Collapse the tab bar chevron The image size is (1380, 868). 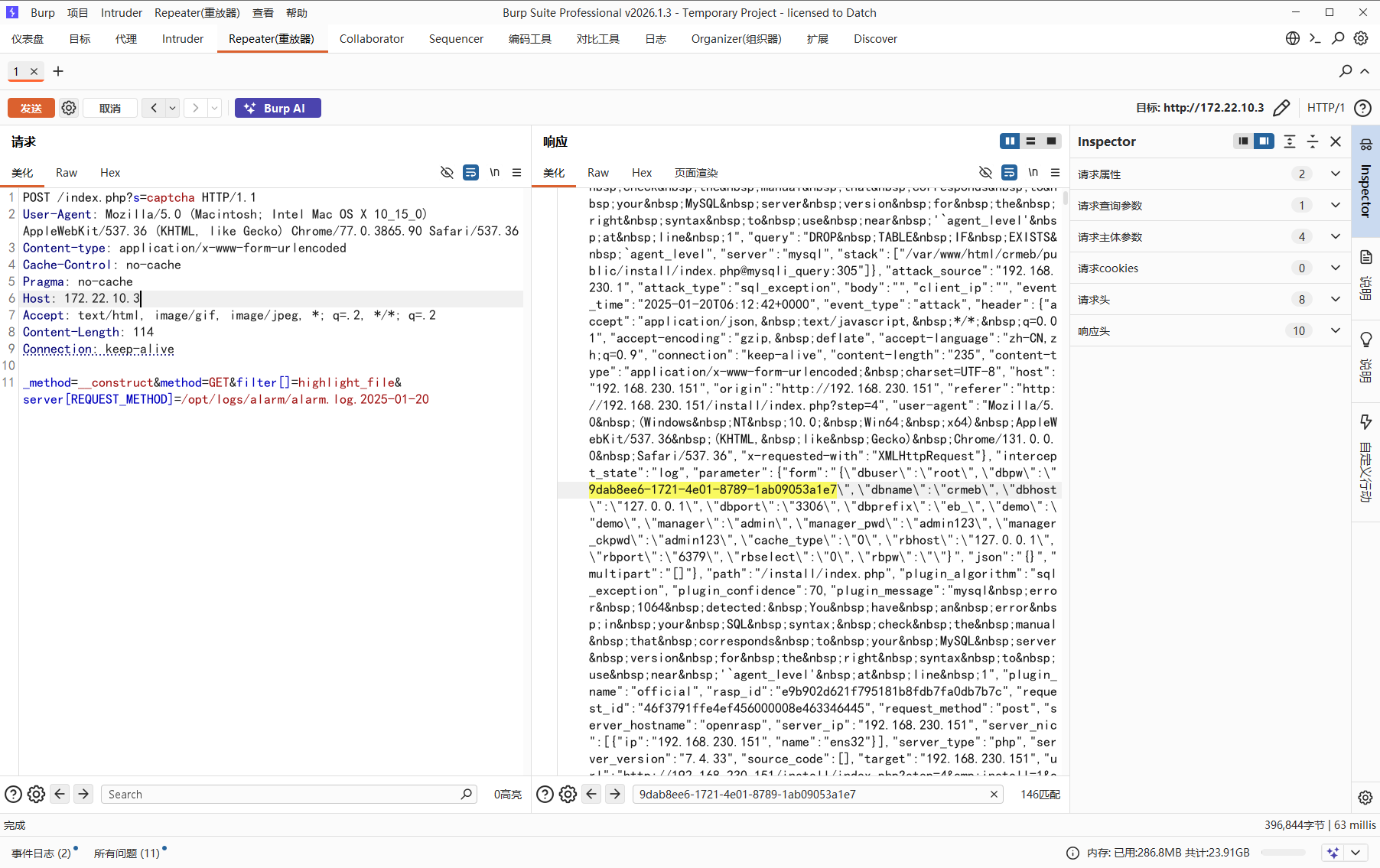click(x=1365, y=71)
